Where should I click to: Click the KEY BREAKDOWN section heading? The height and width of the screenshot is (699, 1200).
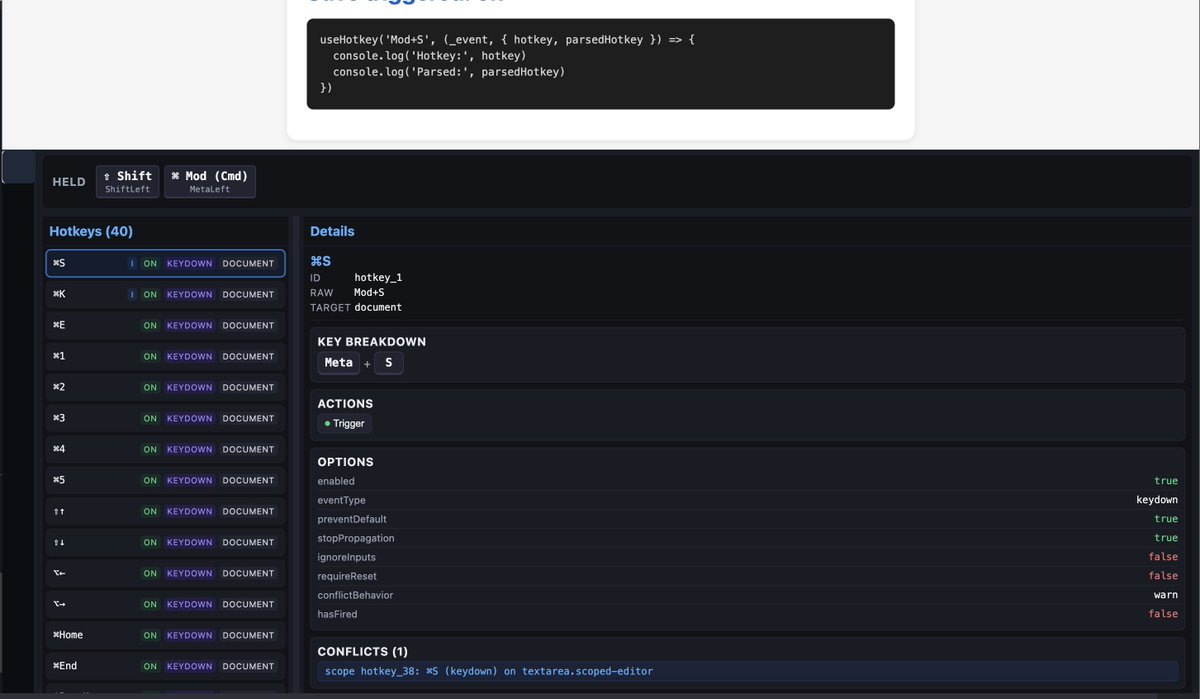372,342
